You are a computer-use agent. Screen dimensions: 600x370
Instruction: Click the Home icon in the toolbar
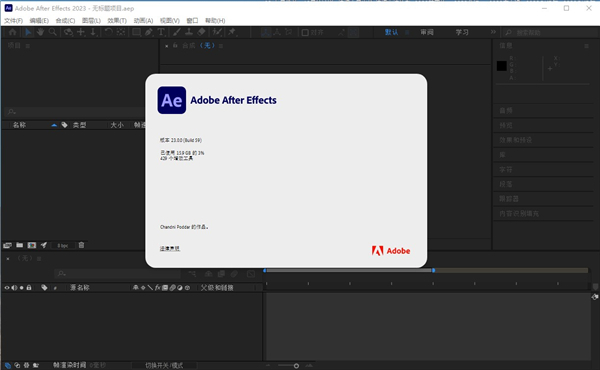[13, 32]
